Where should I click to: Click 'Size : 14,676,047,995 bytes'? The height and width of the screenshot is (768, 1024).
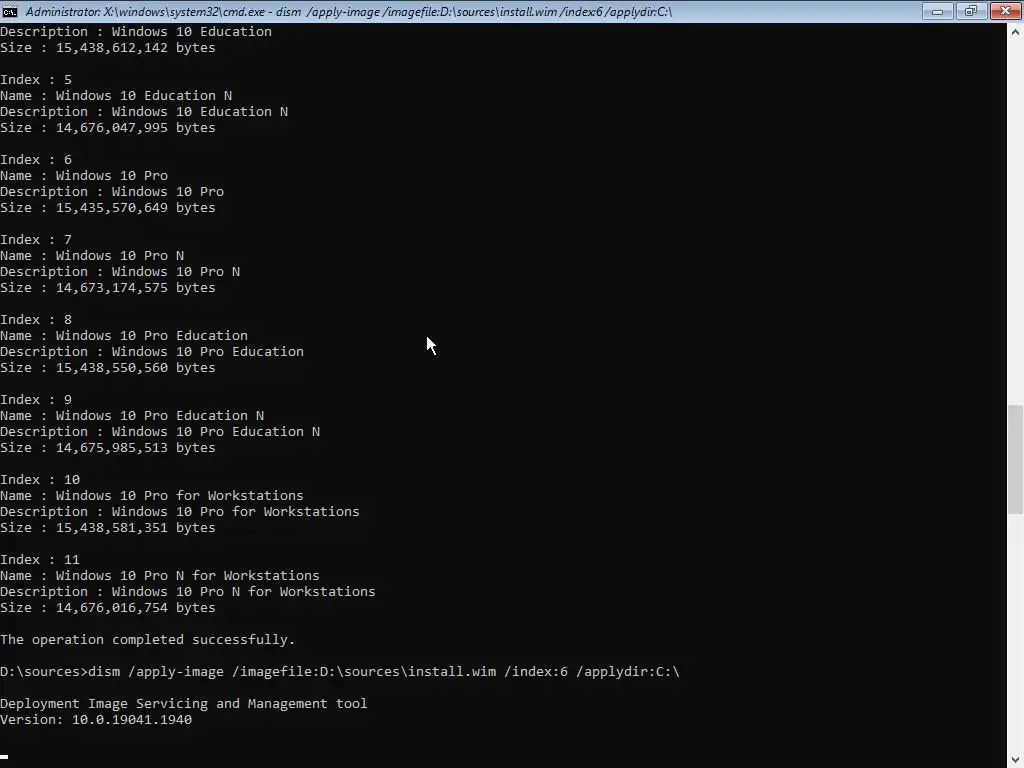pos(108,127)
